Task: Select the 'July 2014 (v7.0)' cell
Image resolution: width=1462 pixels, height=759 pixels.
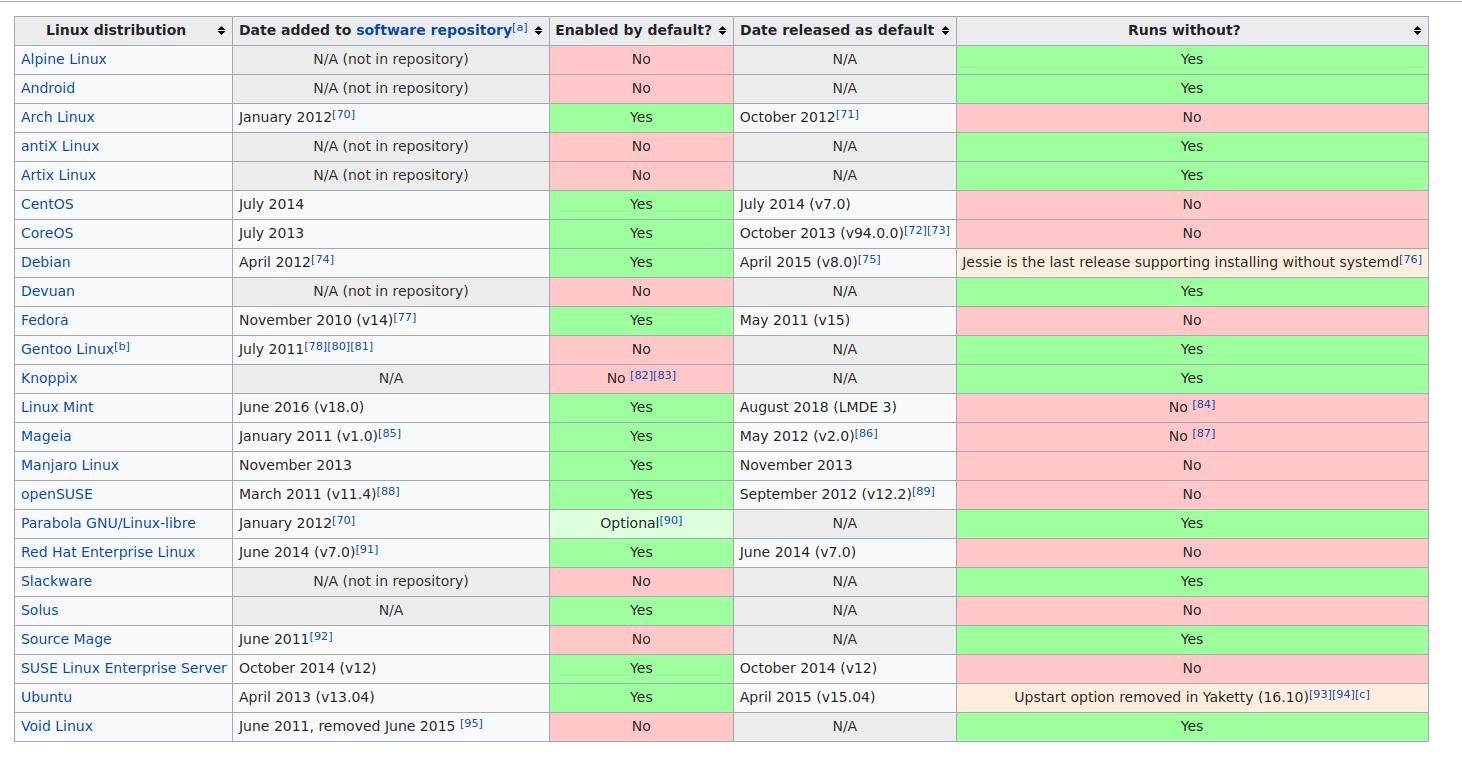Action: pos(845,204)
